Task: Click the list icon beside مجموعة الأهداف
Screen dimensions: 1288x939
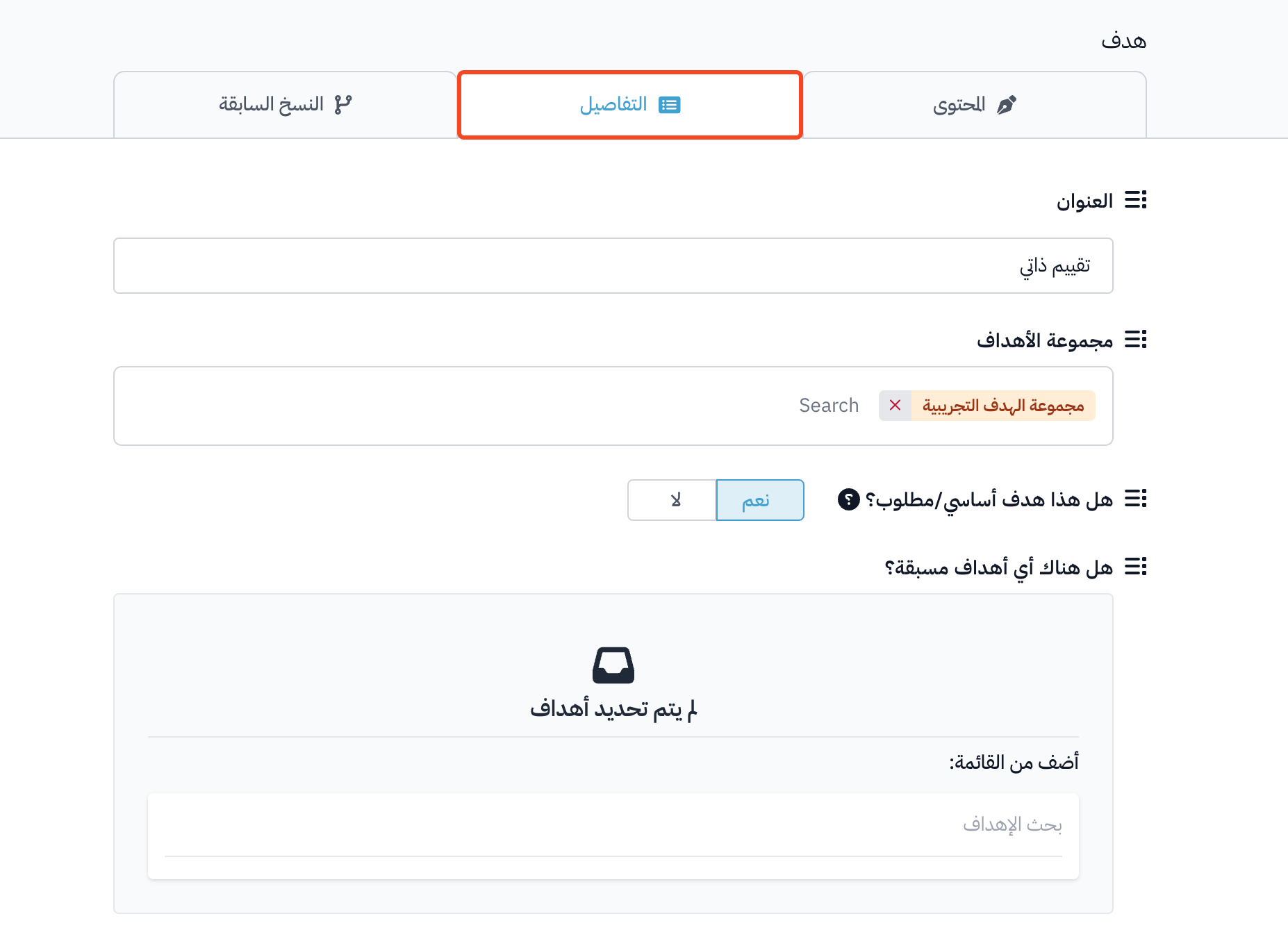Action: pyautogui.click(x=1136, y=340)
